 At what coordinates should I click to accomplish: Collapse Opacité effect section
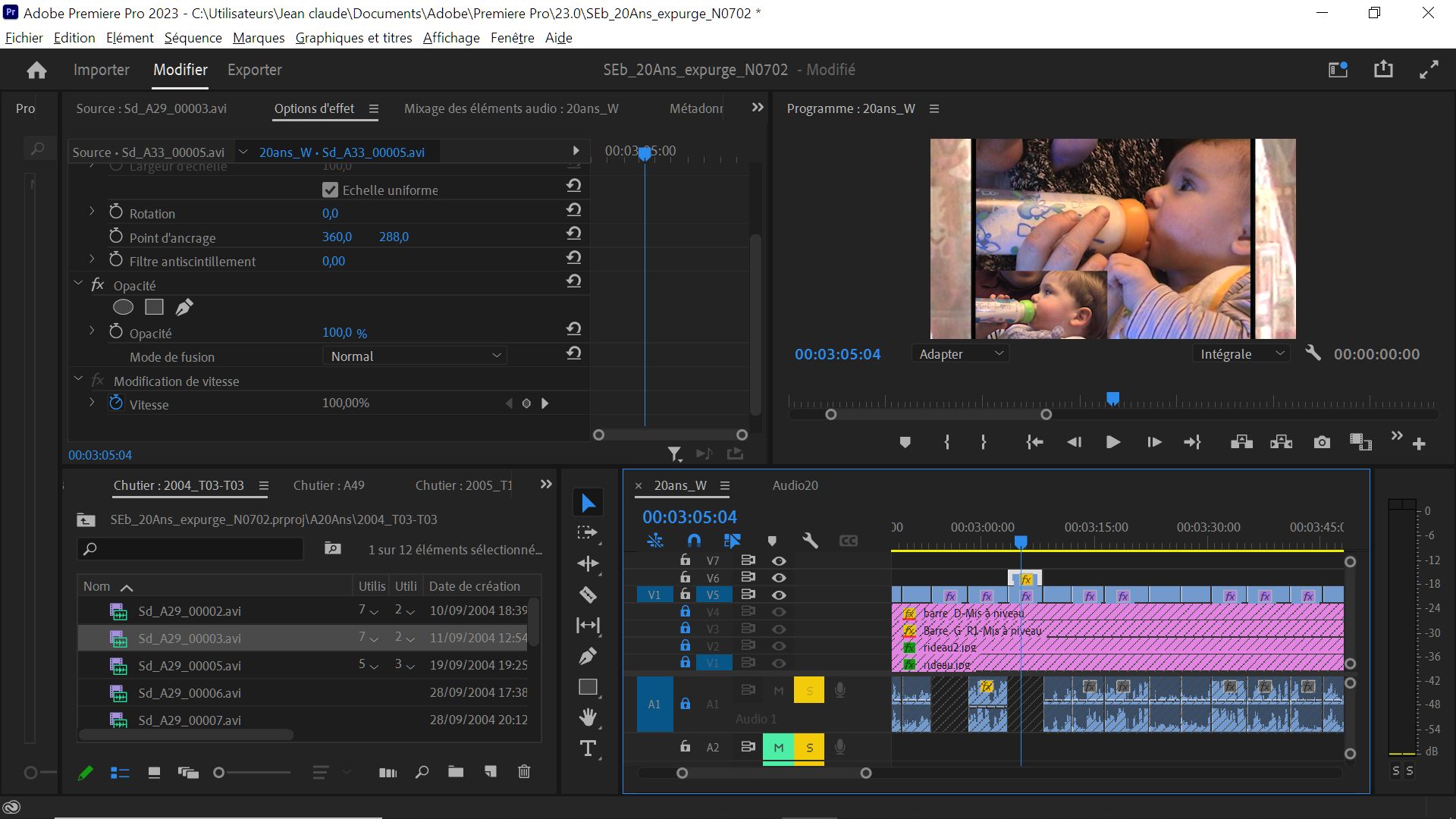point(78,283)
